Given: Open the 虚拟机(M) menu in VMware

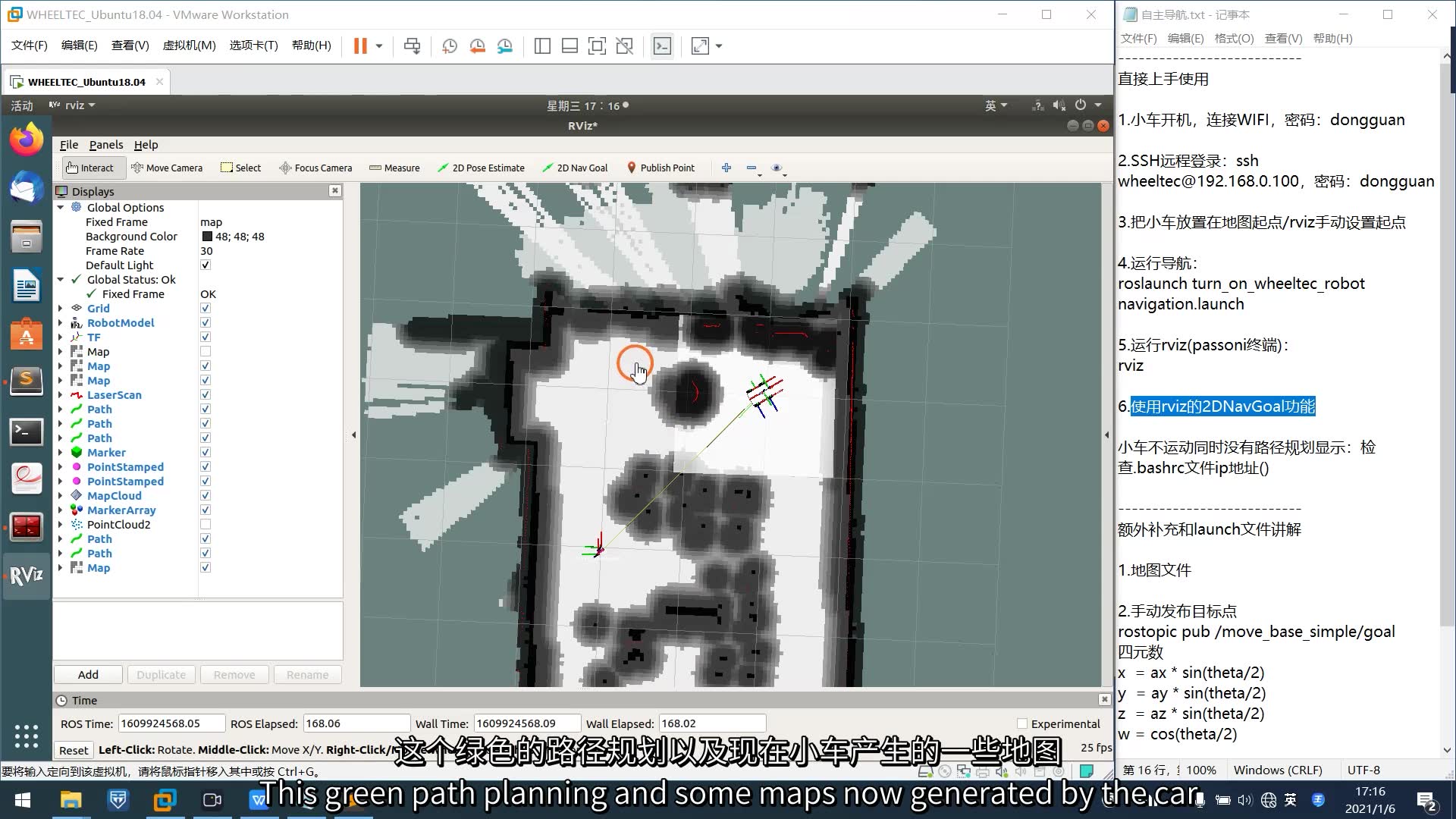Looking at the screenshot, I should click(x=189, y=45).
